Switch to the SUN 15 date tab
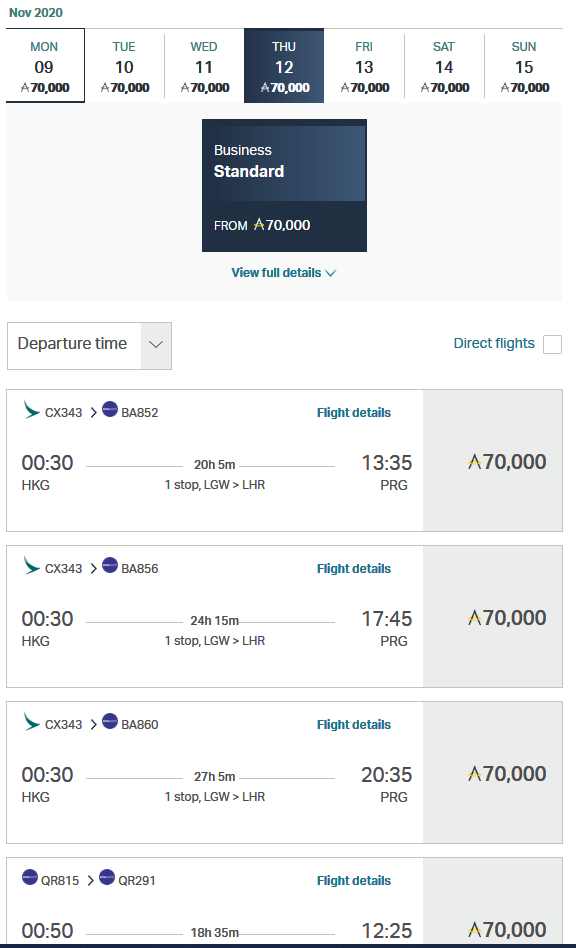Screen dimensions: 576x948 point(524,66)
